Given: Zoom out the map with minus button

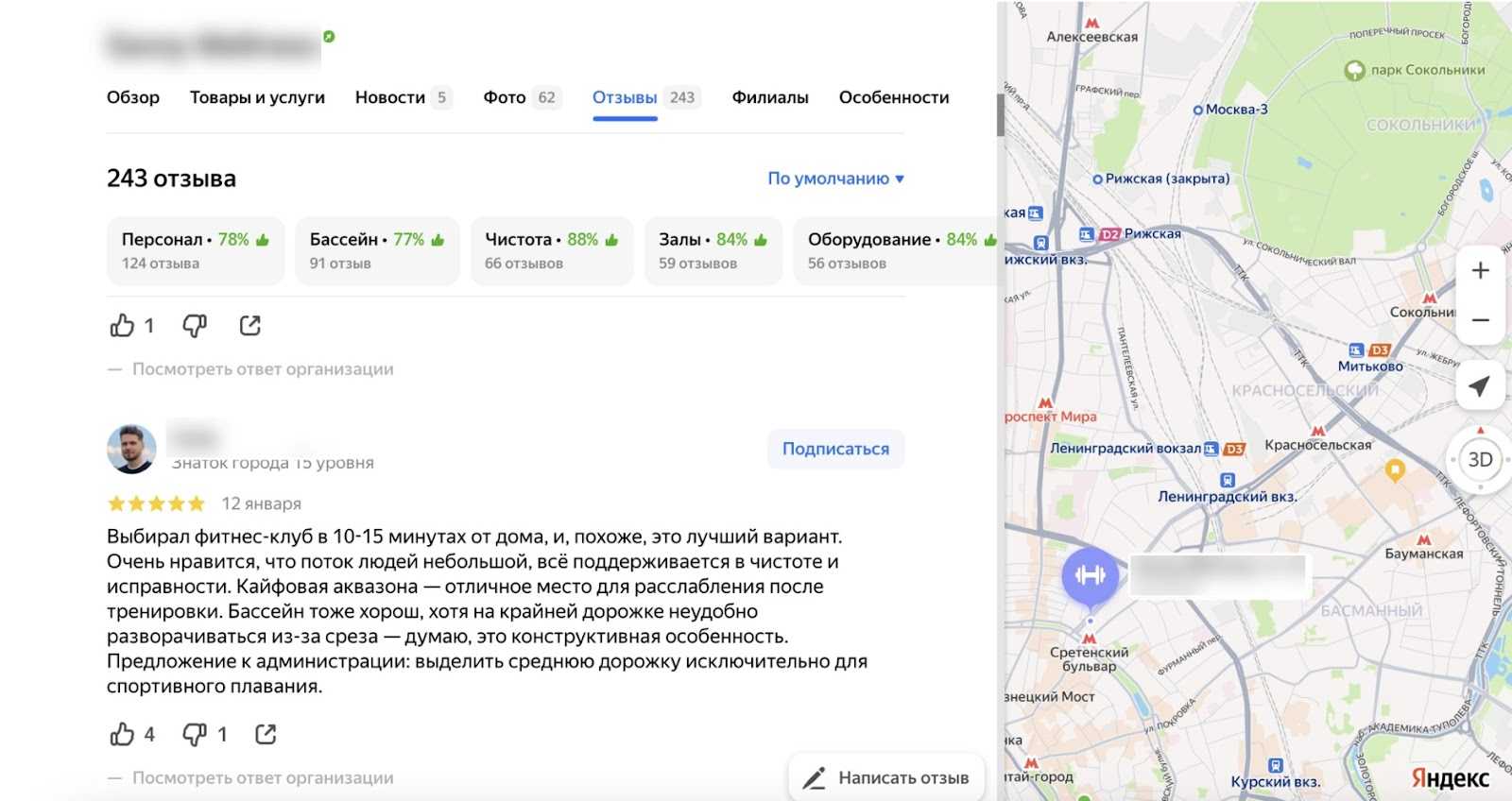Looking at the screenshot, I should coord(1480,320).
